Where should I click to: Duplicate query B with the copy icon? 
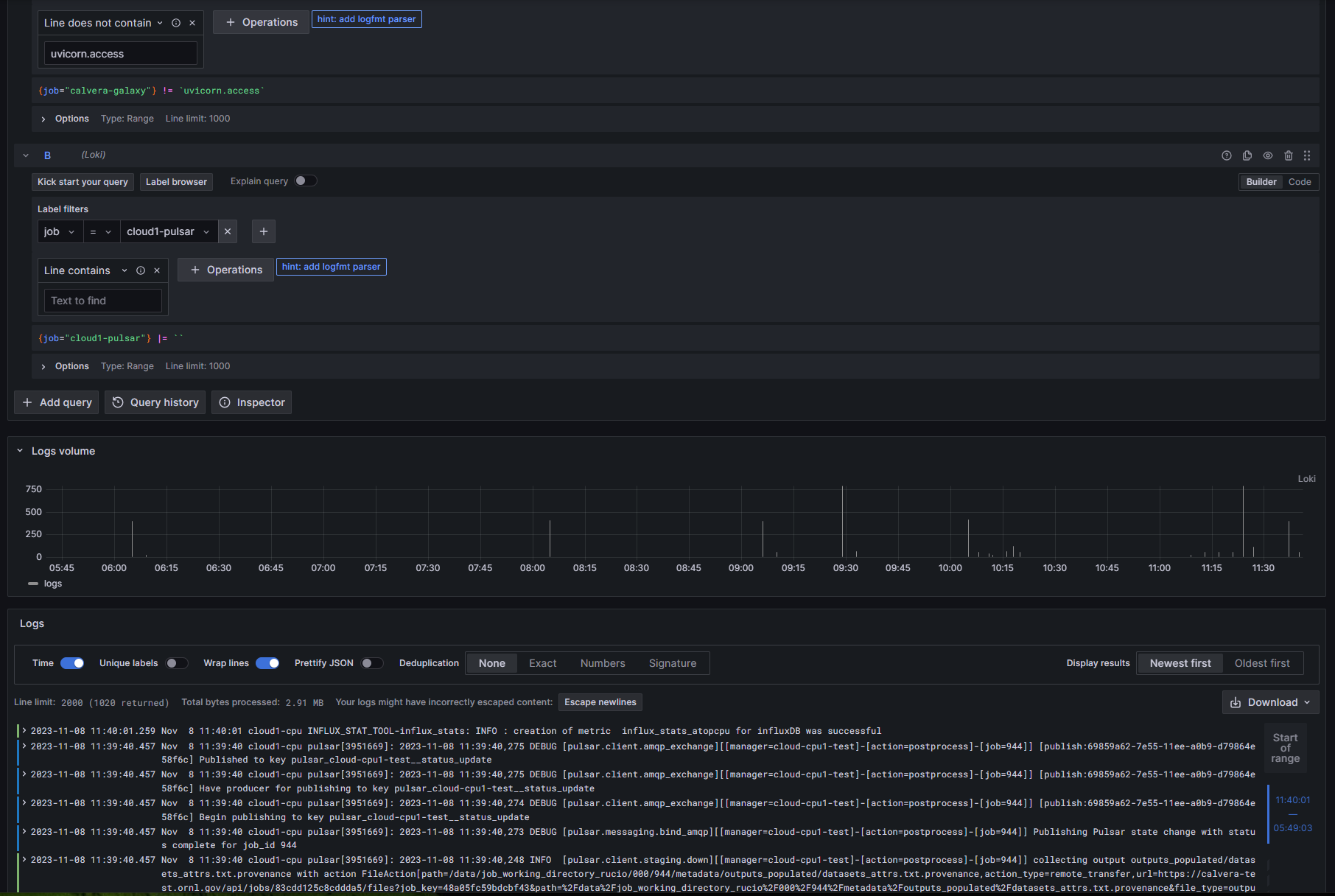click(x=1247, y=155)
